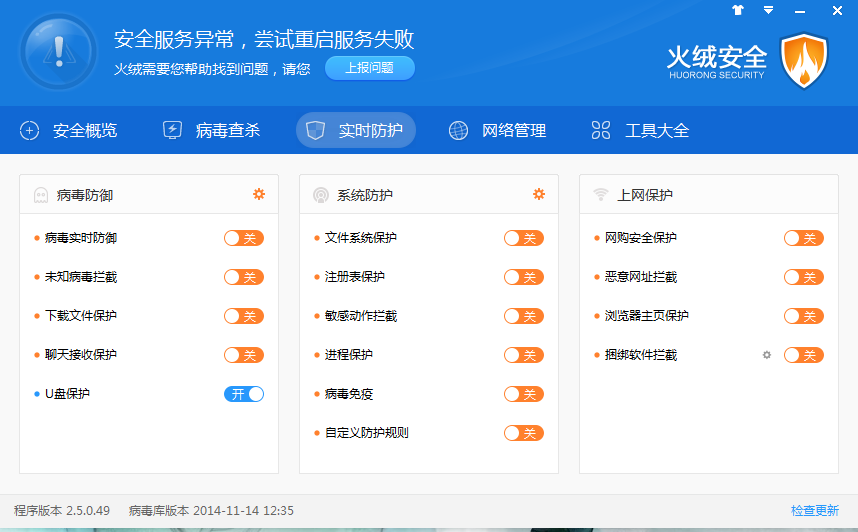Toggle the 自定义防护规则 switch
The image size is (858, 532).
tap(523, 433)
